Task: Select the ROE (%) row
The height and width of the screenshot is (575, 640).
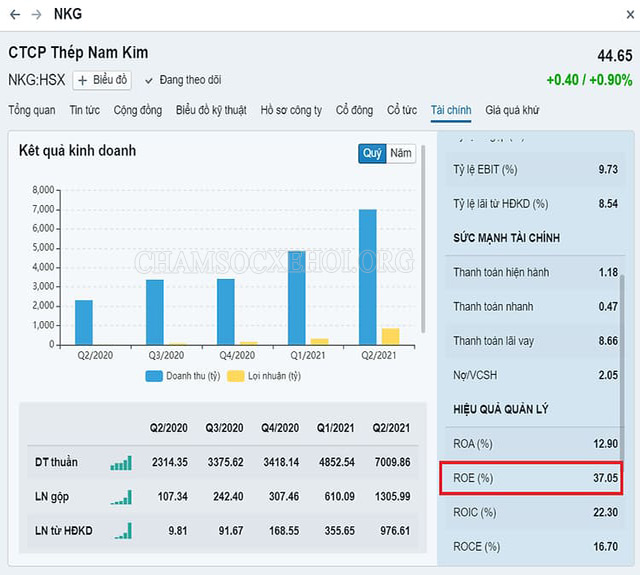Action: point(531,478)
